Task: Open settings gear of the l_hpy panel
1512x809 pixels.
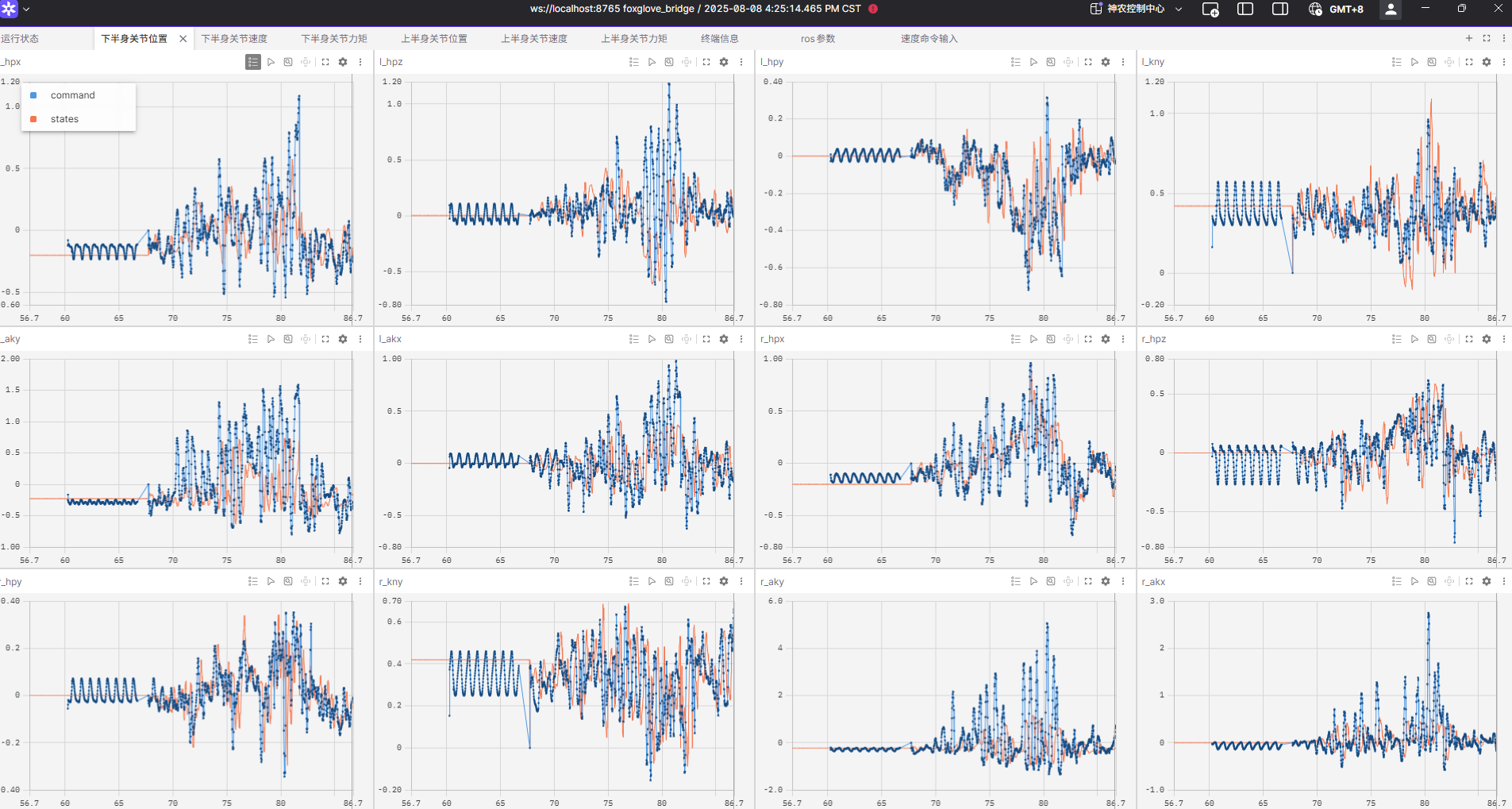Action: [1106, 62]
